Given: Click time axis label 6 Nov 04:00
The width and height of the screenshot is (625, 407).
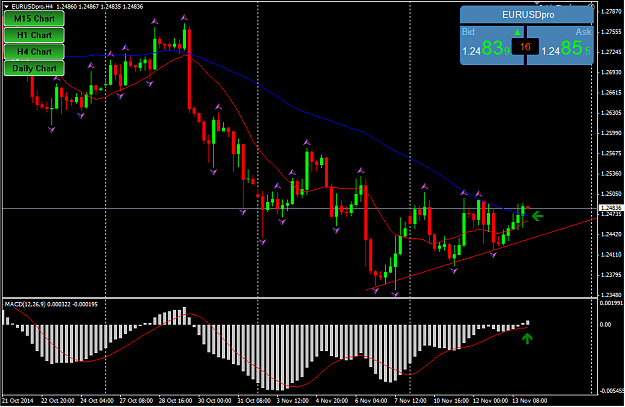Looking at the screenshot, I should (x=371, y=400).
